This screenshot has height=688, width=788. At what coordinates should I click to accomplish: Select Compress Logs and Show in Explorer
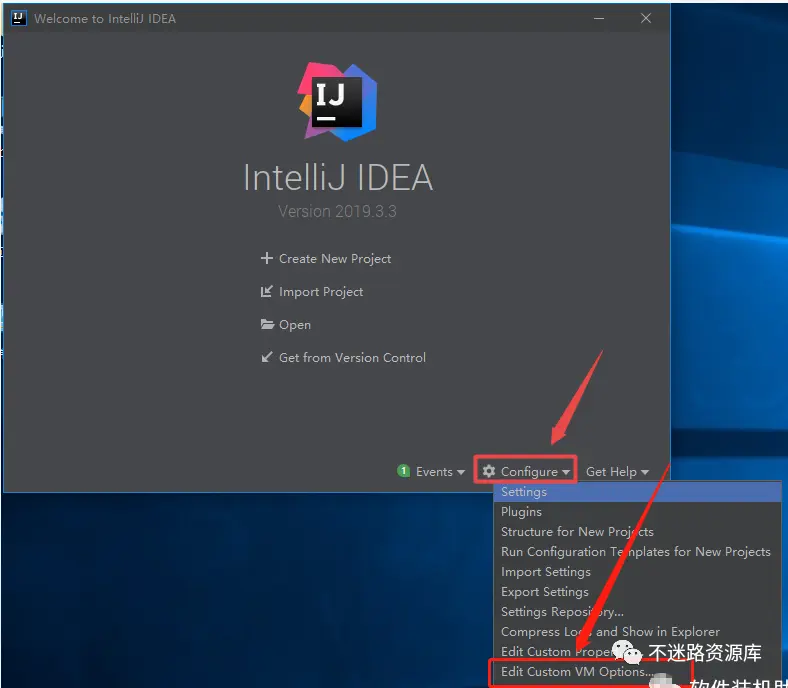point(637,632)
